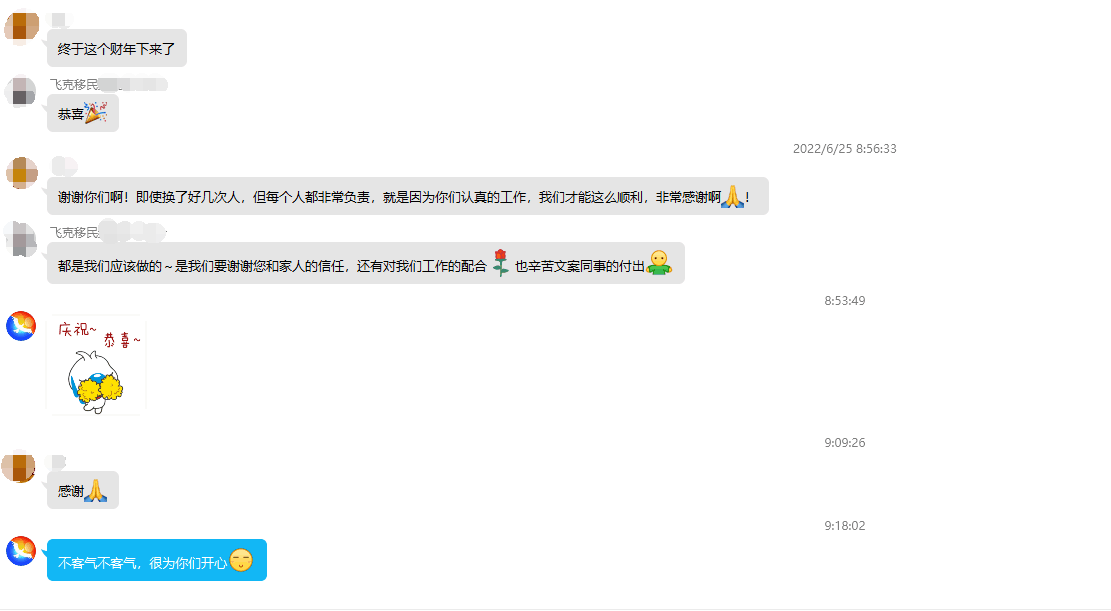Click the 9:09:26 timestamp
Image resolution: width=1111 pixels, height=611 pixels.
click(x=844, y=443)
